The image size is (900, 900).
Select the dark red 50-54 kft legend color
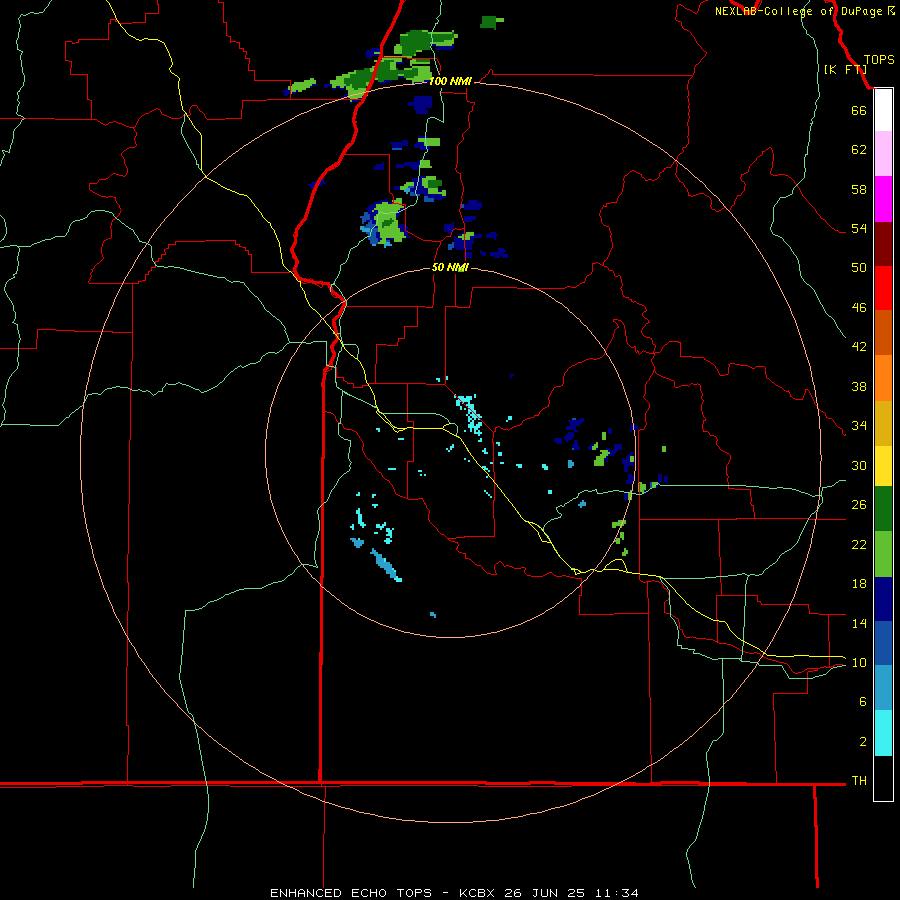[883, 243]
